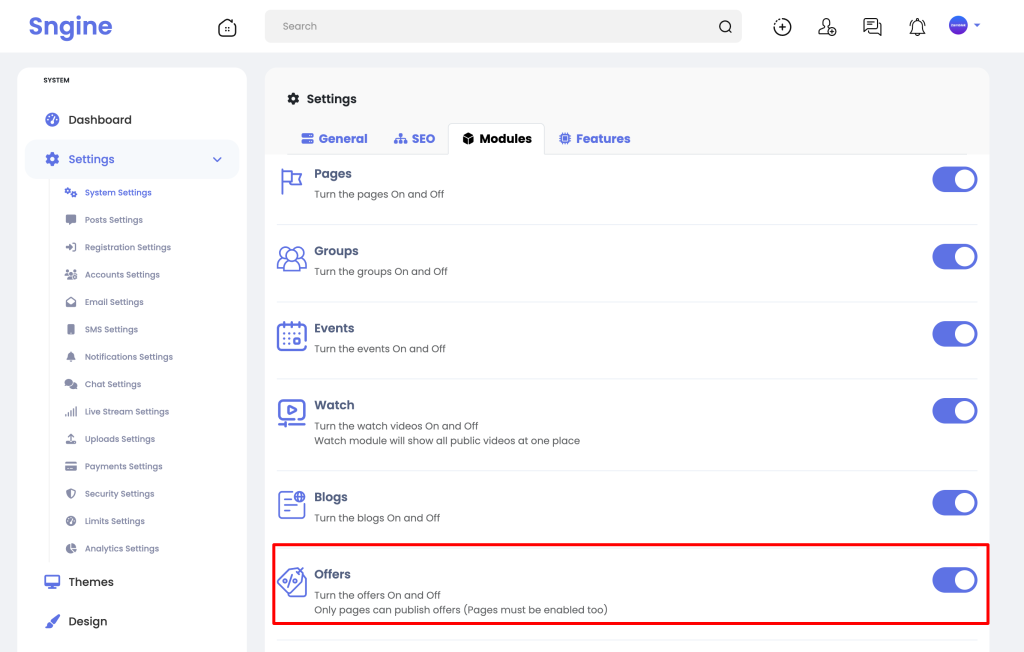Open the add-post plus circle icon
Screen dimensions: 1024x652
tap(782, 27)
